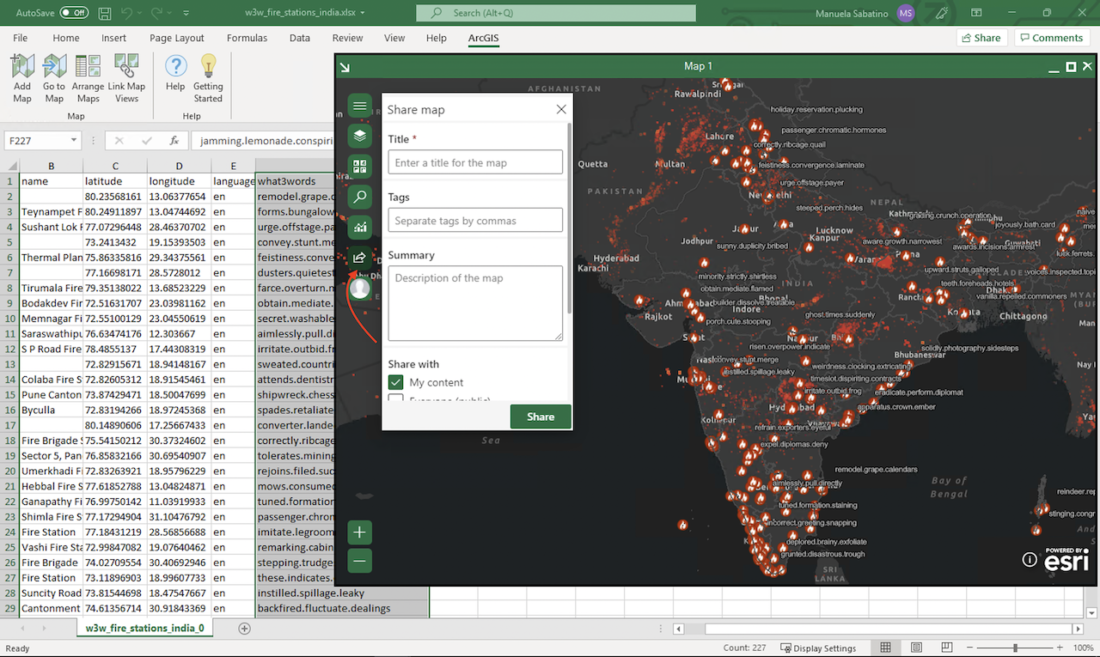This screenshot has width=1100, height=657.
Task: Click in the map Title input field
Action: click(475, 162)
